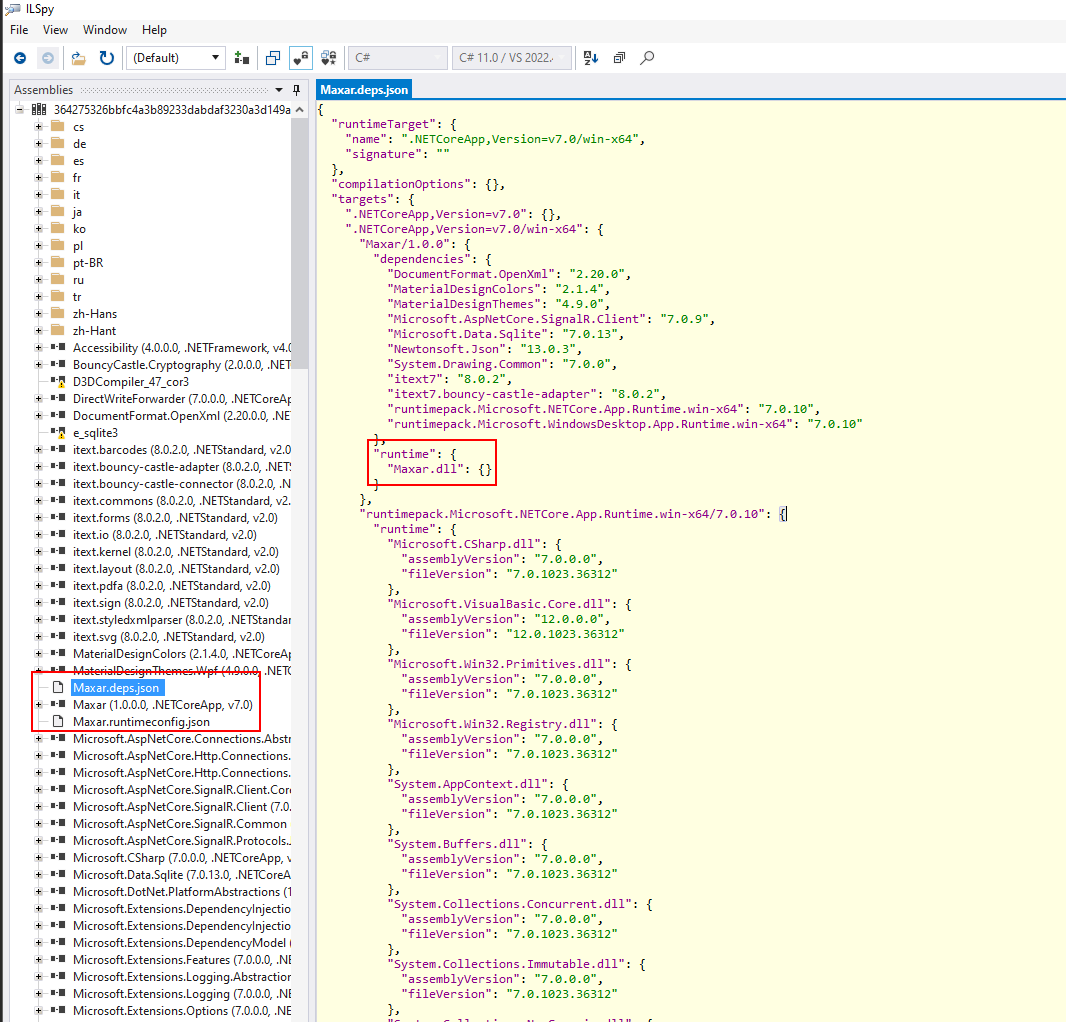This screenshot has height=1022, width=1066.
Task: Toggle show private and internal members
Action: coord(300,58)
